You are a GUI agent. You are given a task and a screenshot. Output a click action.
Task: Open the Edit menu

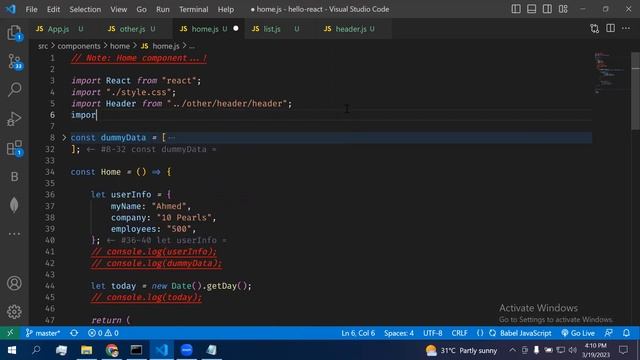click(x=53, y=9)
